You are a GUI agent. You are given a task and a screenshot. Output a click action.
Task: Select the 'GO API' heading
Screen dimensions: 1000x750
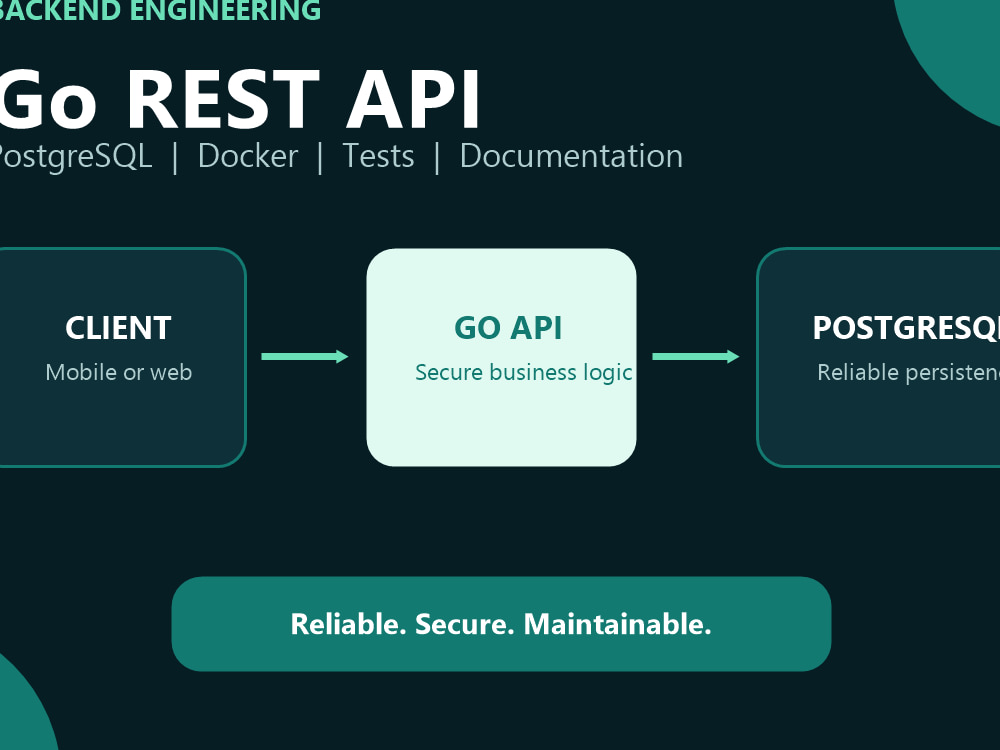coord(508,328)
